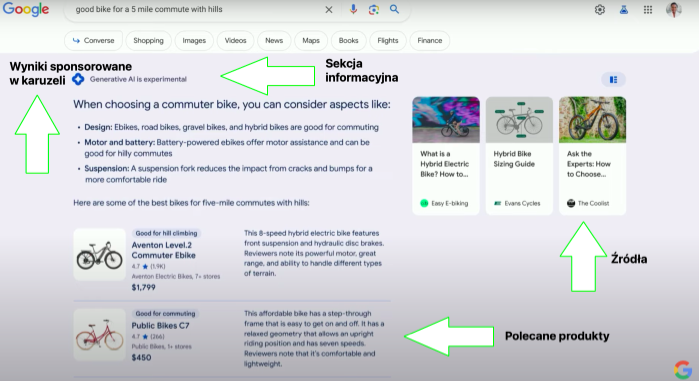Switch to Flights results tab
Viewport: 699px width, 381px height.
click(x=388, y=41)
